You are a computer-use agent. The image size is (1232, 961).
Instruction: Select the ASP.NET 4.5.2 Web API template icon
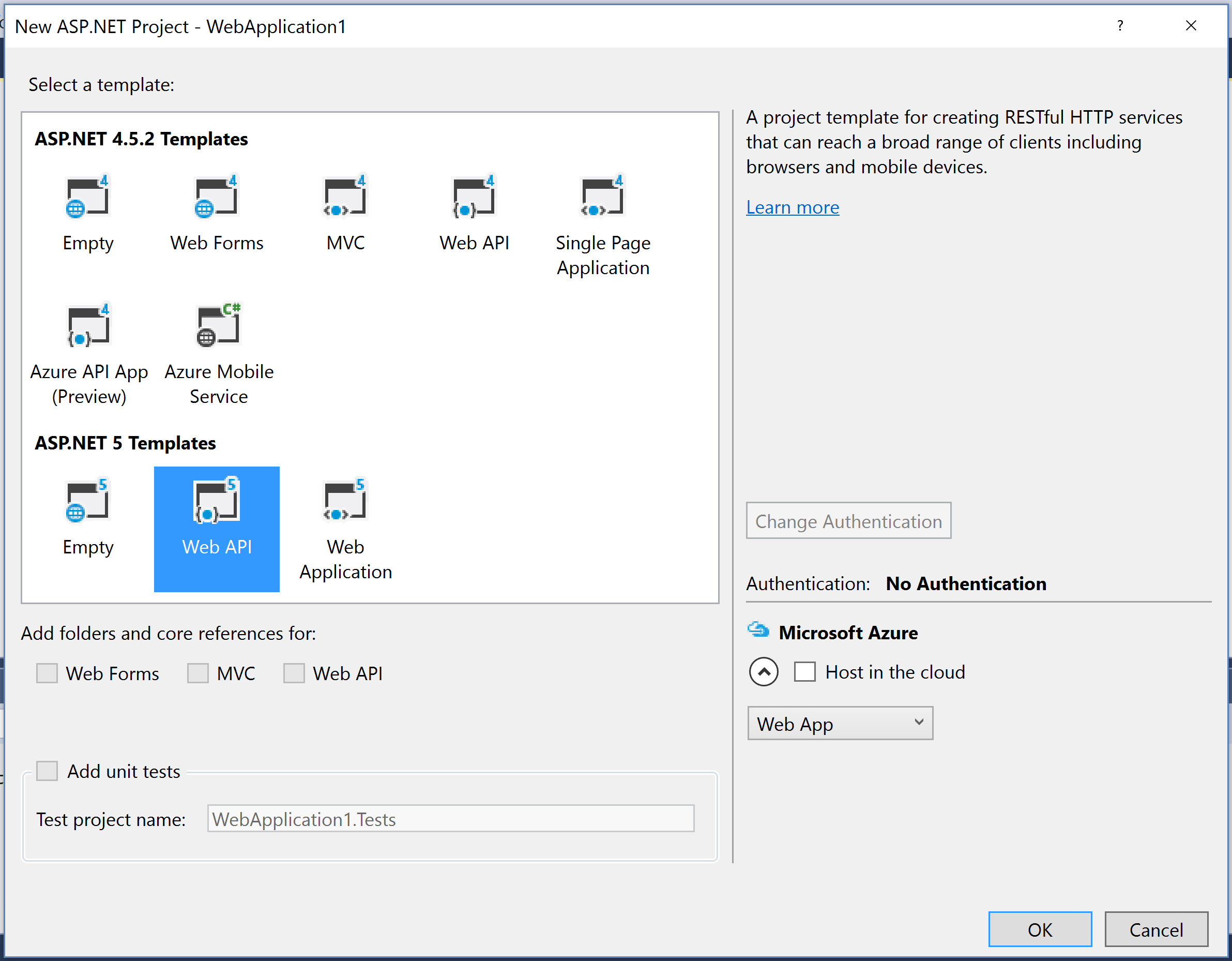click(x=474, y=196)
